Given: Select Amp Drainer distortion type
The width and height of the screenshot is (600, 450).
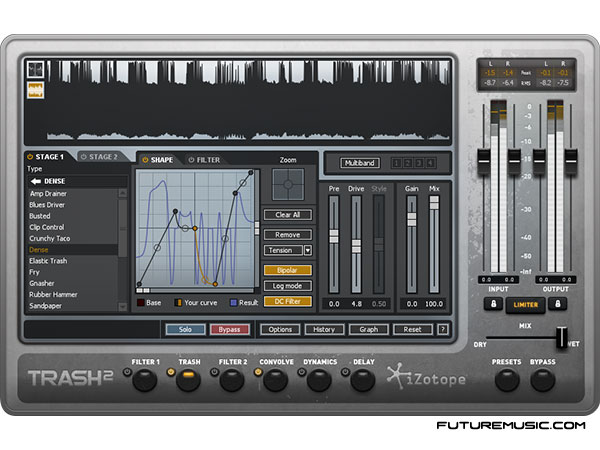Looking at the screenshot, I should pos(72,194).
